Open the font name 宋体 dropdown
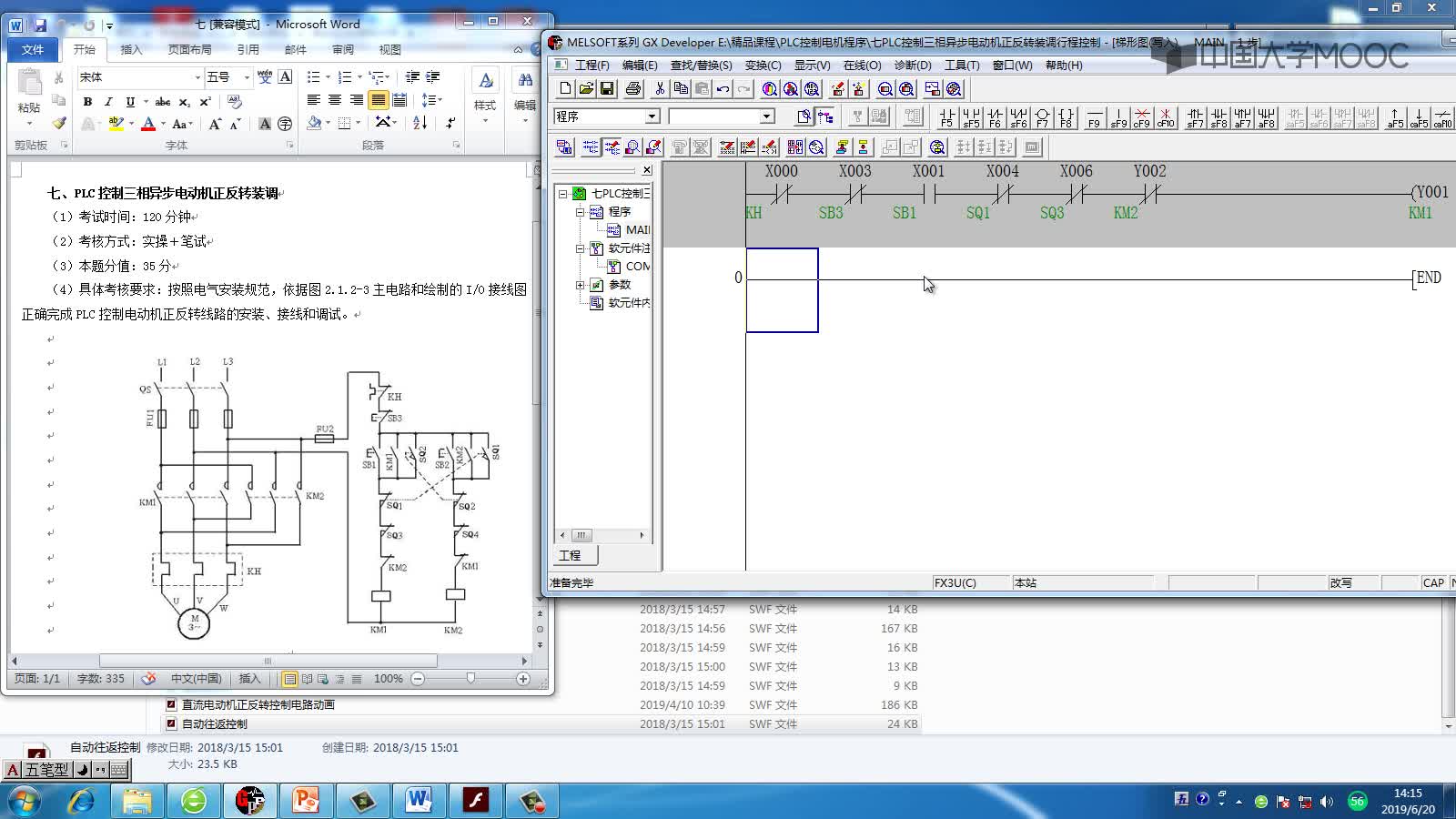This screenshot has width=1456, height=819. (197, 77)
